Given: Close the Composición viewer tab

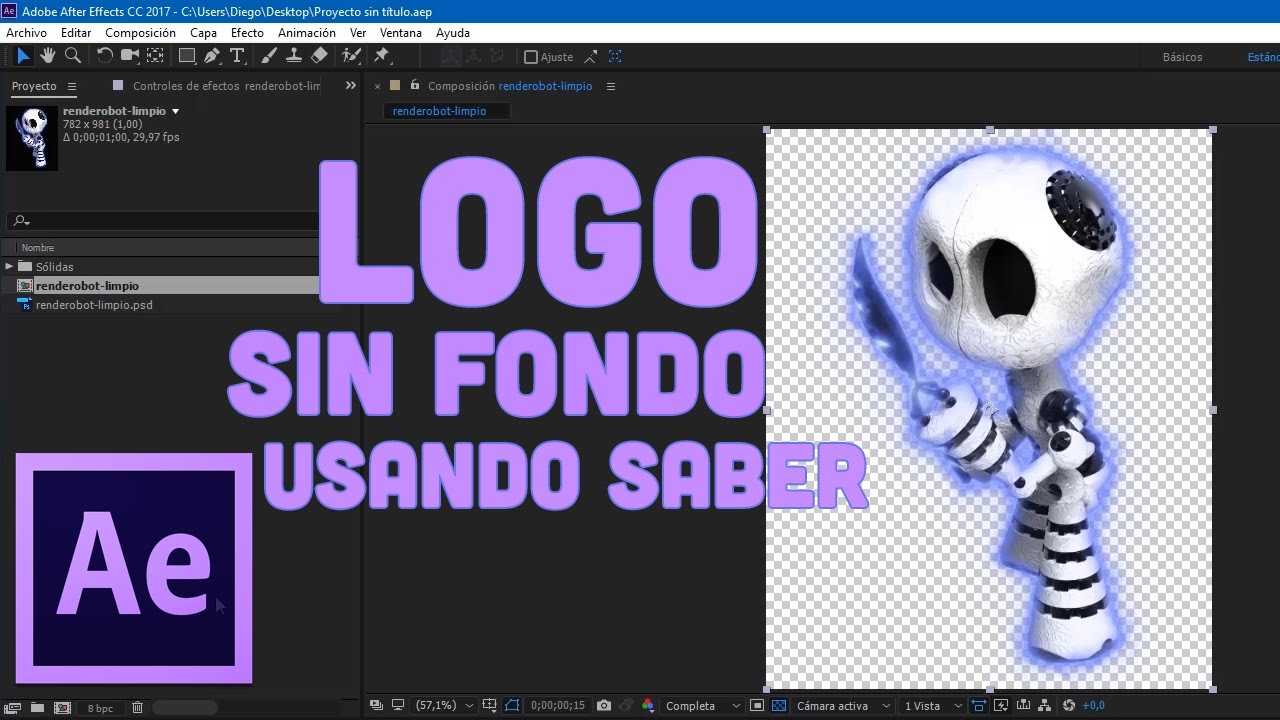Looking at the screenshot, I should coord(378,86).
